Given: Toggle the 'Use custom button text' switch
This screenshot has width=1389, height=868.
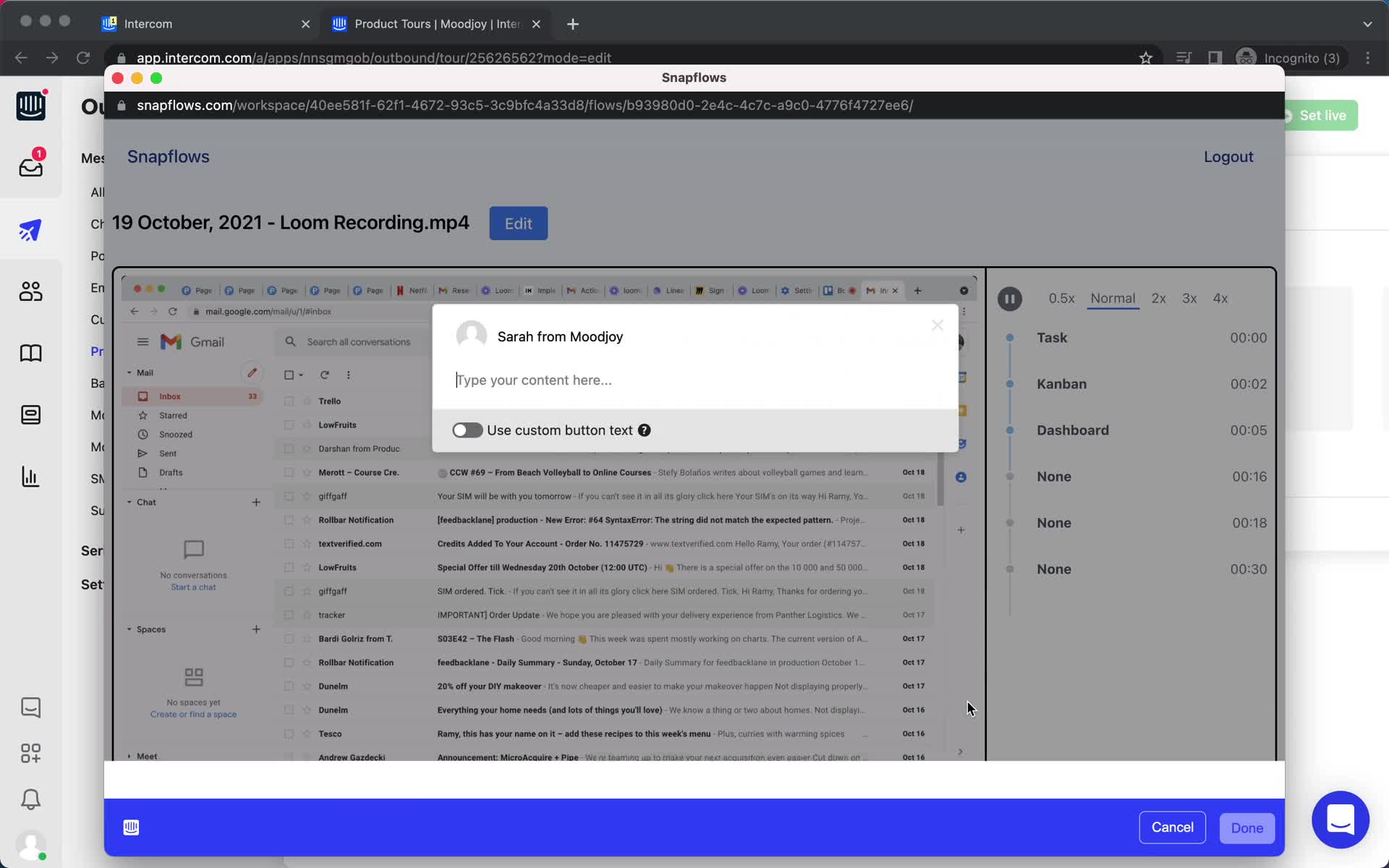Looking at the screenshot, I should [467, 430].
